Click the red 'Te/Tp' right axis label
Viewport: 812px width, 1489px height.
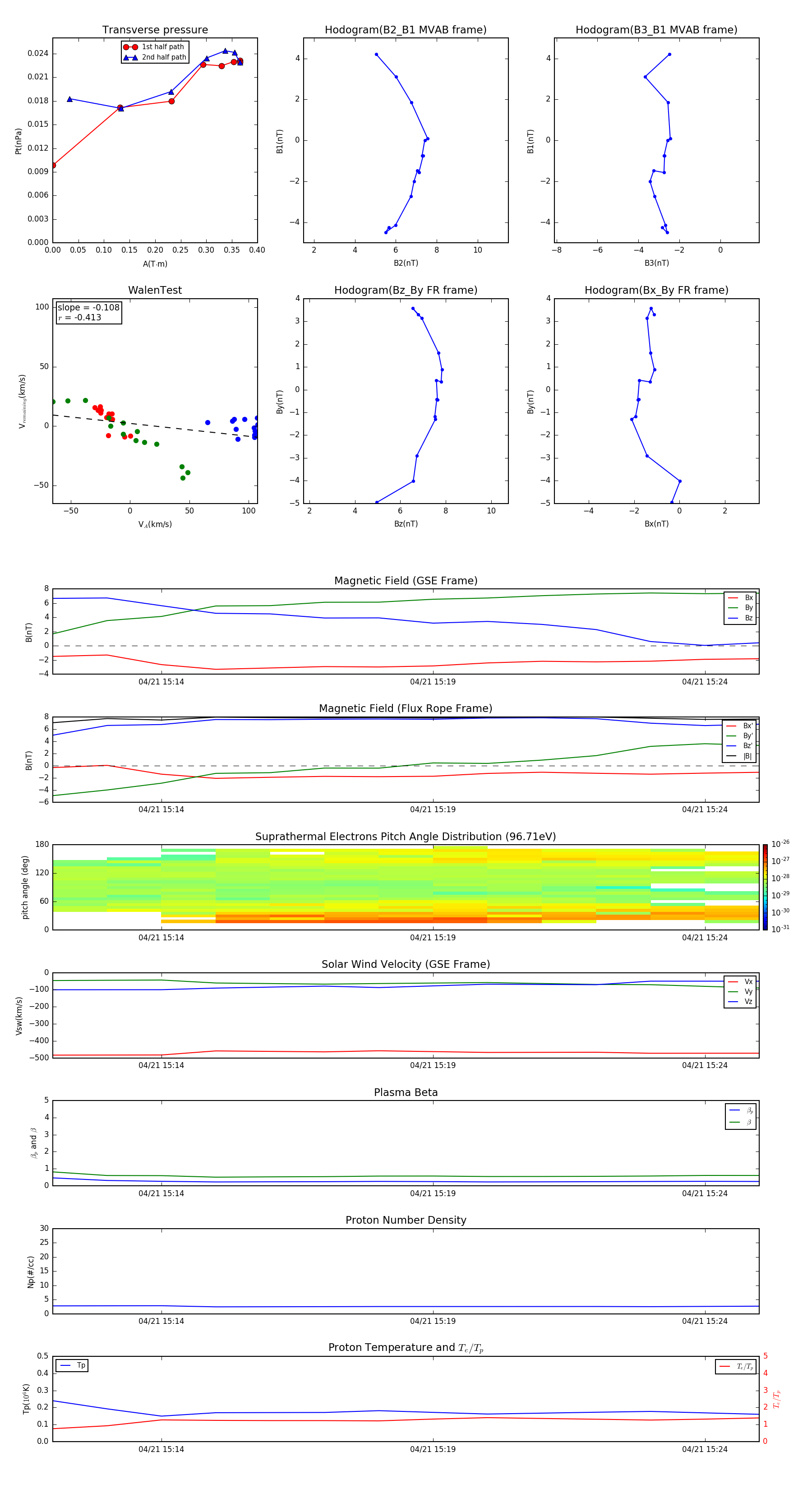(777, 1399)
